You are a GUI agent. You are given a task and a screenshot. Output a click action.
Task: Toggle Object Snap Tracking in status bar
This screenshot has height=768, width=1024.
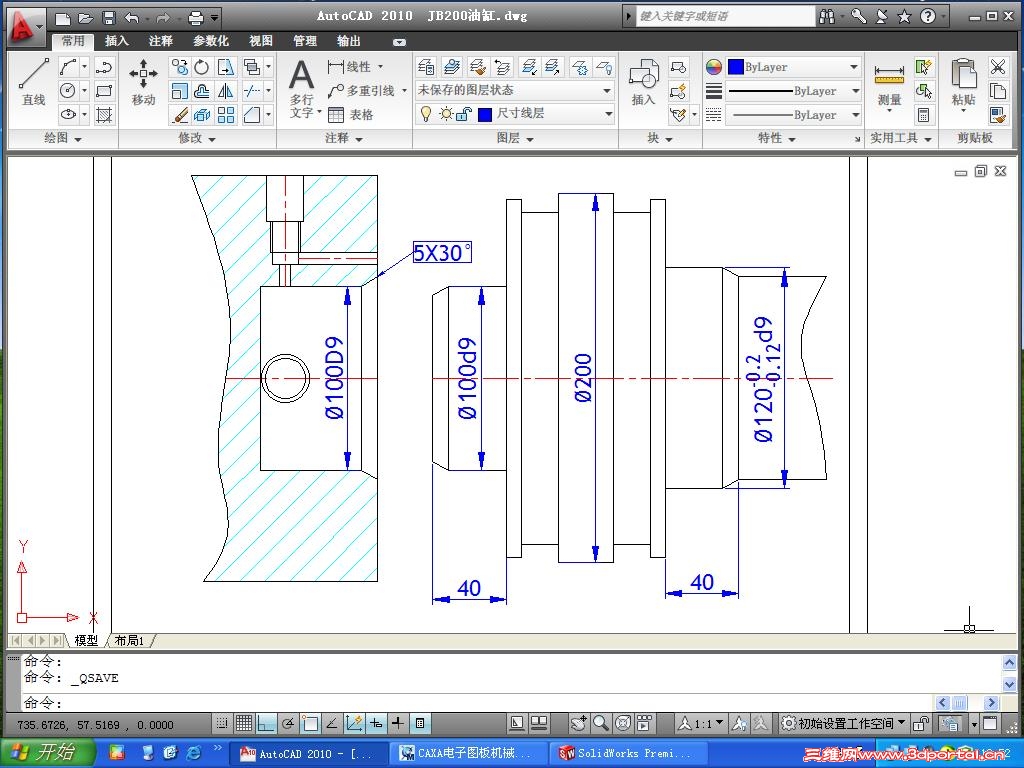[332, 724]
